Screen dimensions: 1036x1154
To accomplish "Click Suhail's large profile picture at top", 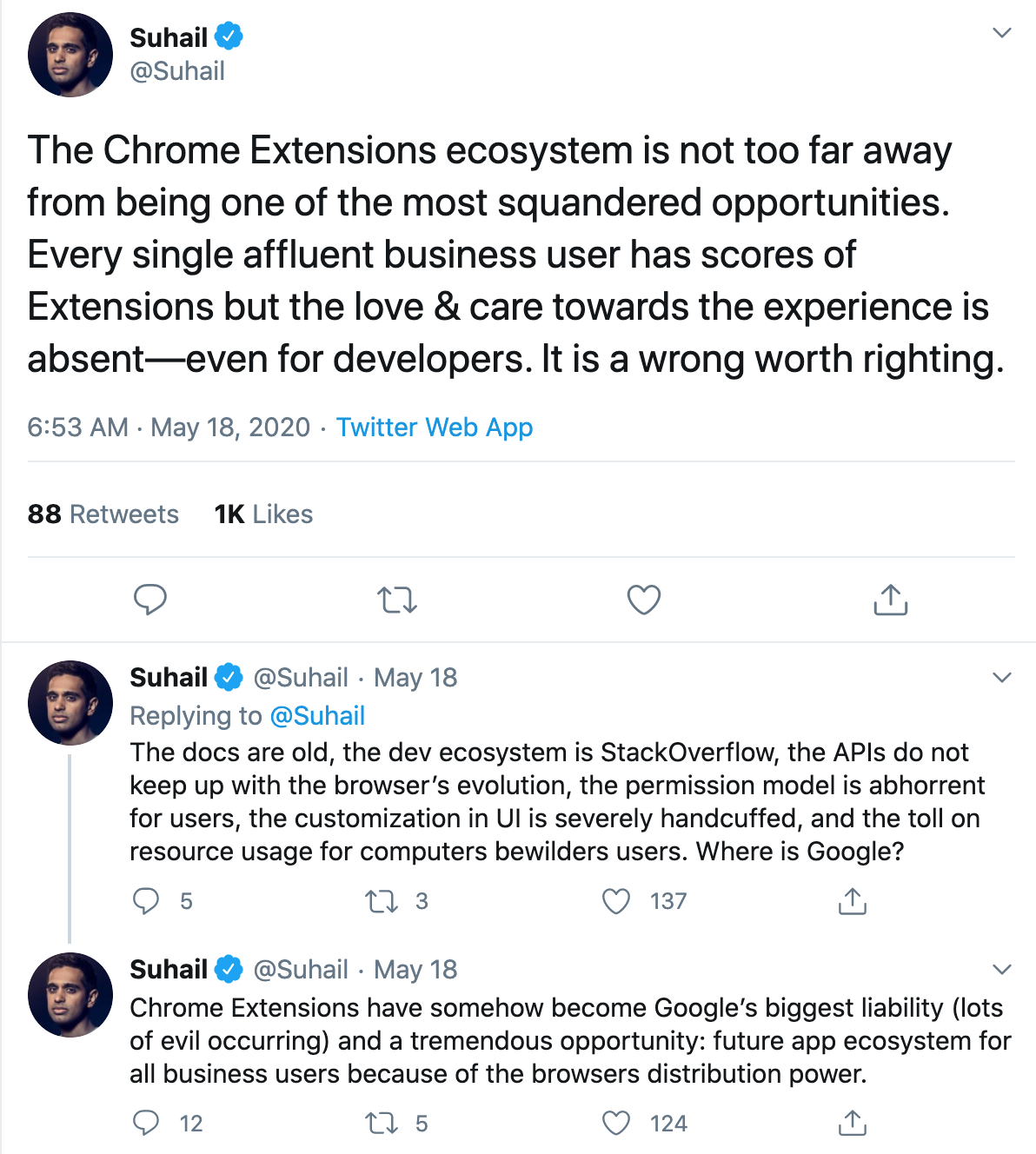I will 70,55.
